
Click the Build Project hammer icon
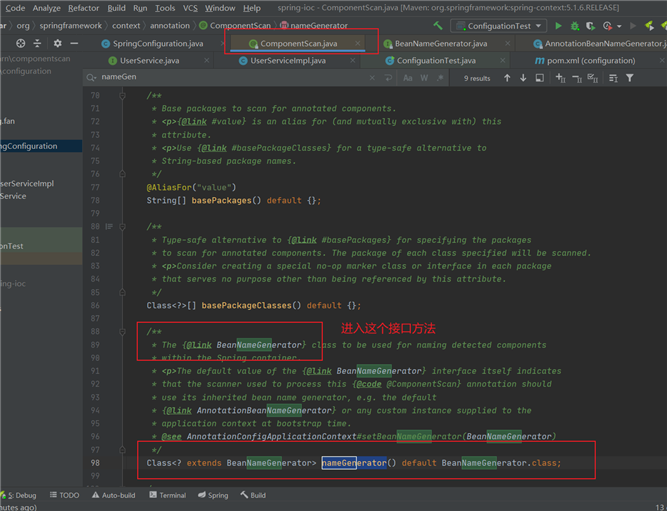(438, 26)
